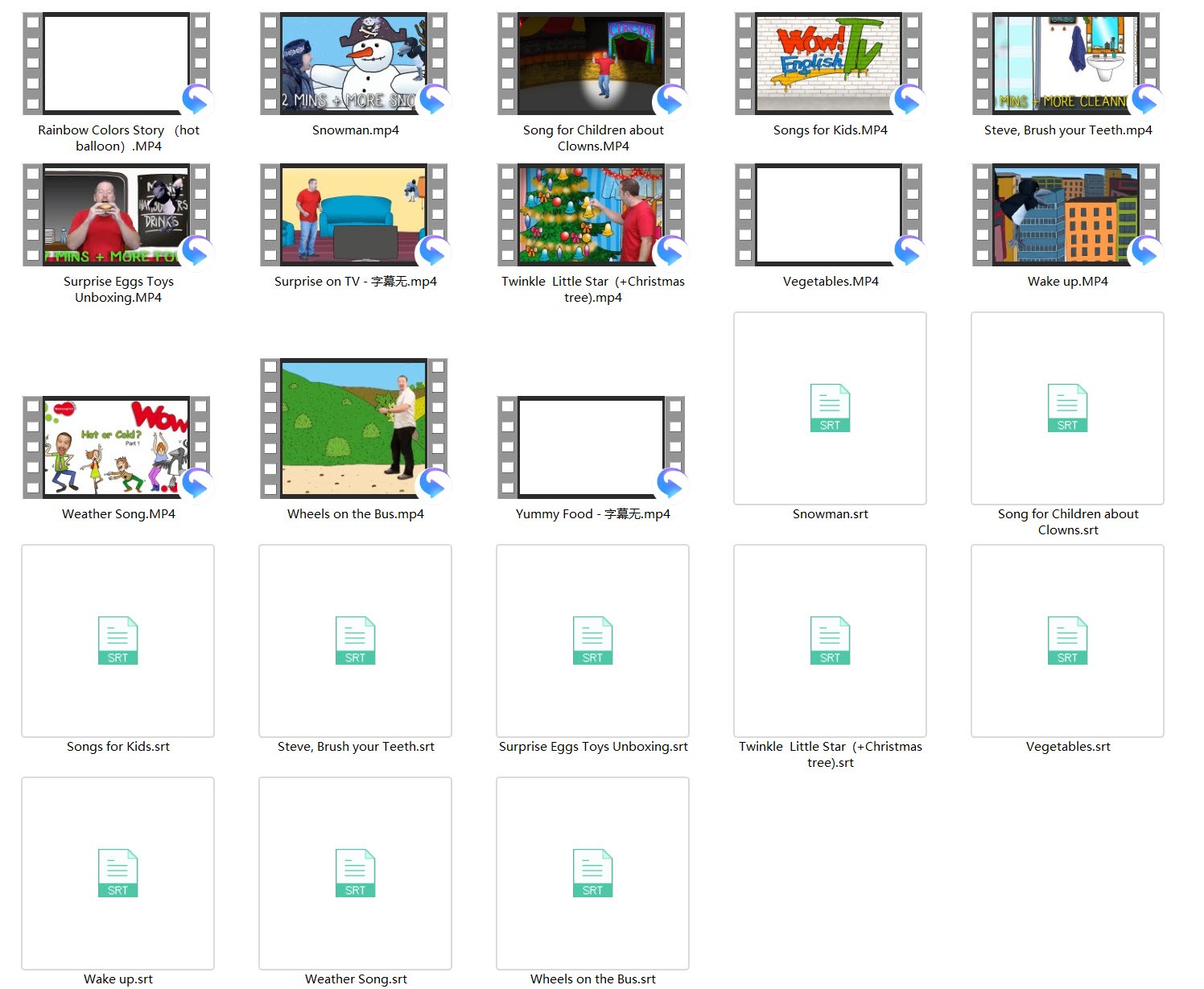The image size is (1204, 989).
Task: Click the Songs for Kids.srt icon
Action: (x=118, y=641)
